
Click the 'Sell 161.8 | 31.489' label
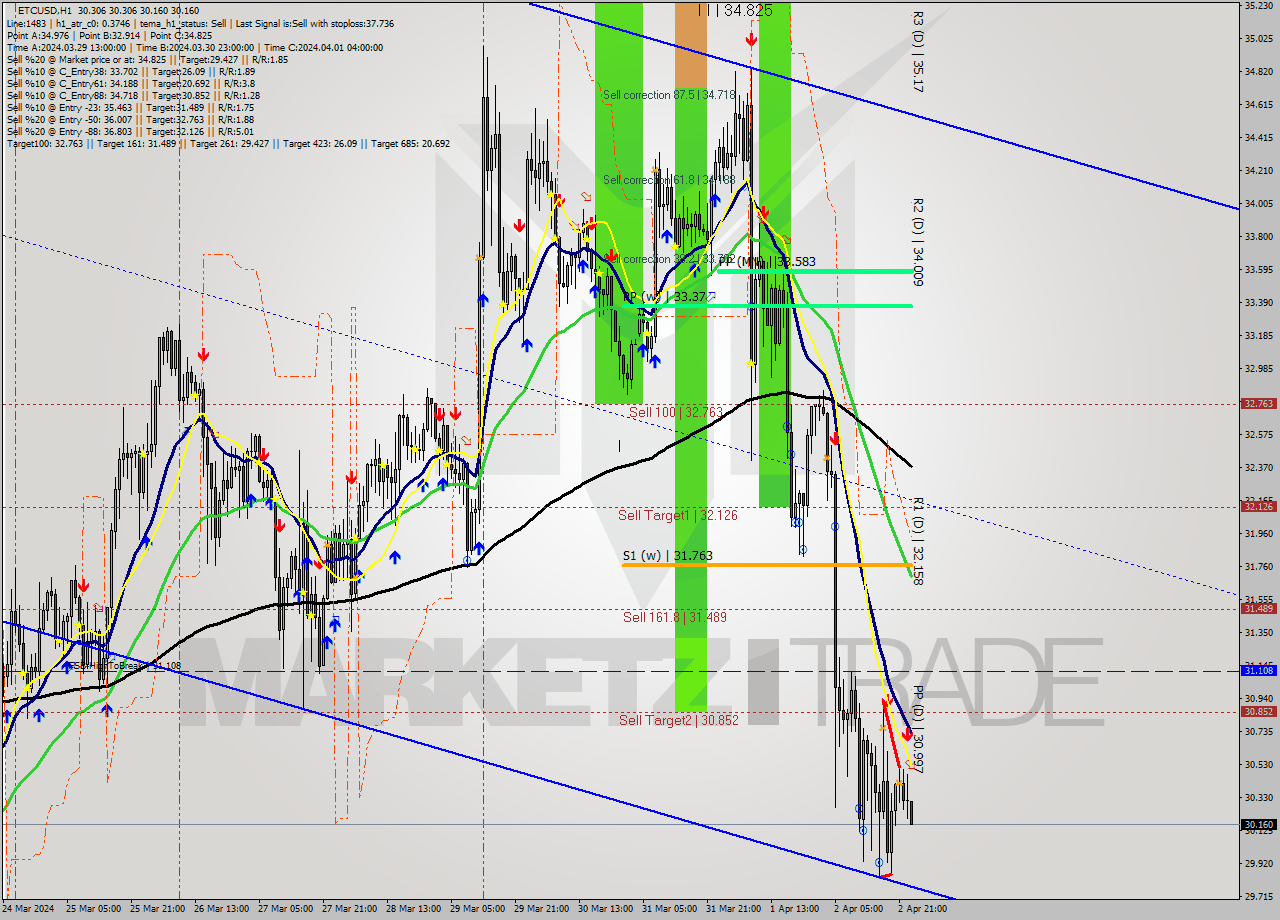(x=674, y=617)
